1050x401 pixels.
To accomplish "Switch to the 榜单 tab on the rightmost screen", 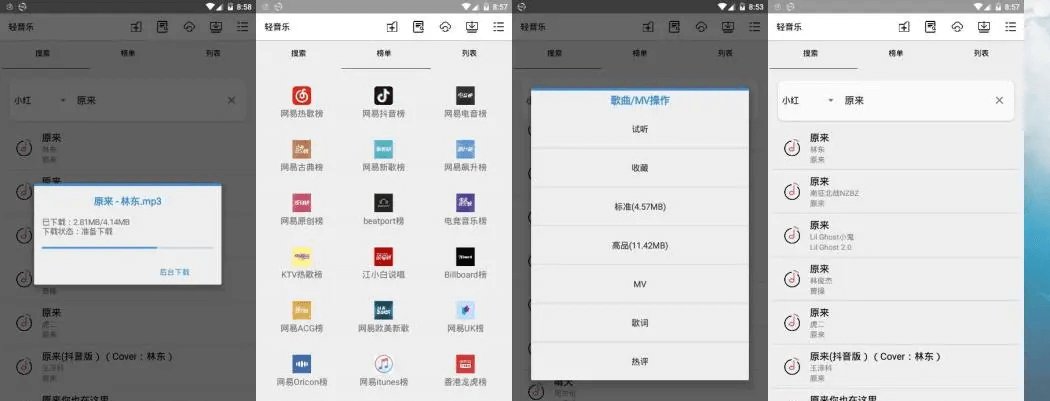I will [x=895, y=54].
